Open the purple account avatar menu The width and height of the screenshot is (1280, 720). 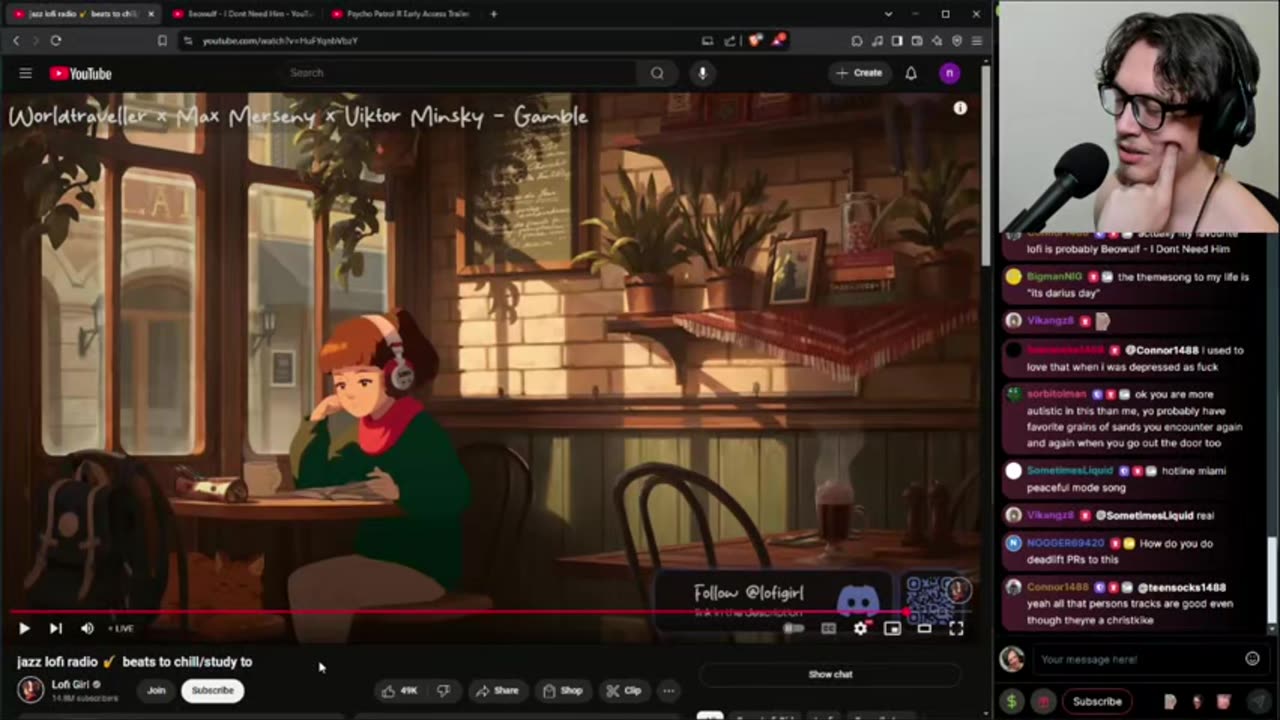950,73
